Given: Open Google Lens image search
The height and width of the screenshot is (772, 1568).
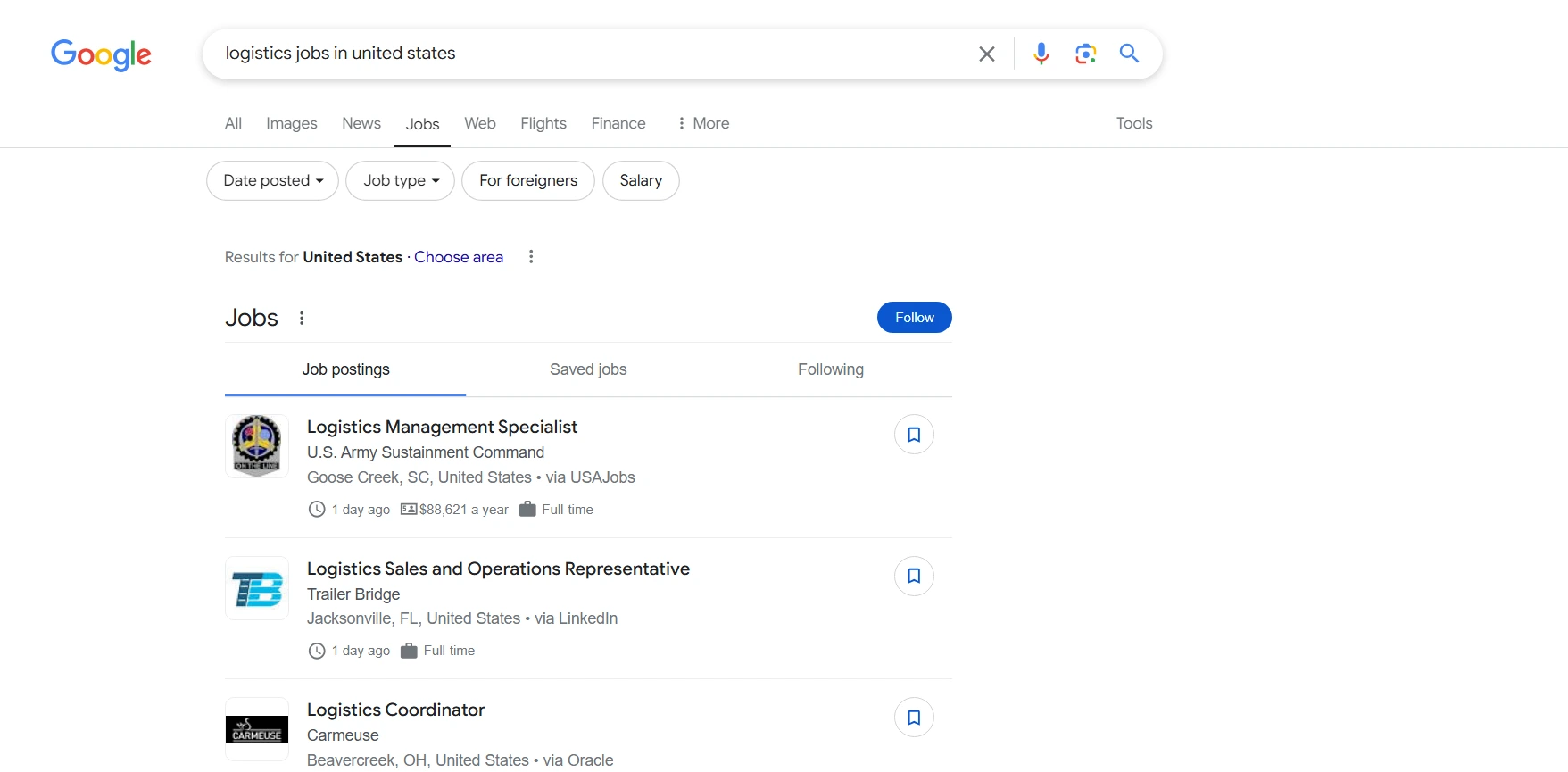Looking at the screenshot, I should 1085,54.
